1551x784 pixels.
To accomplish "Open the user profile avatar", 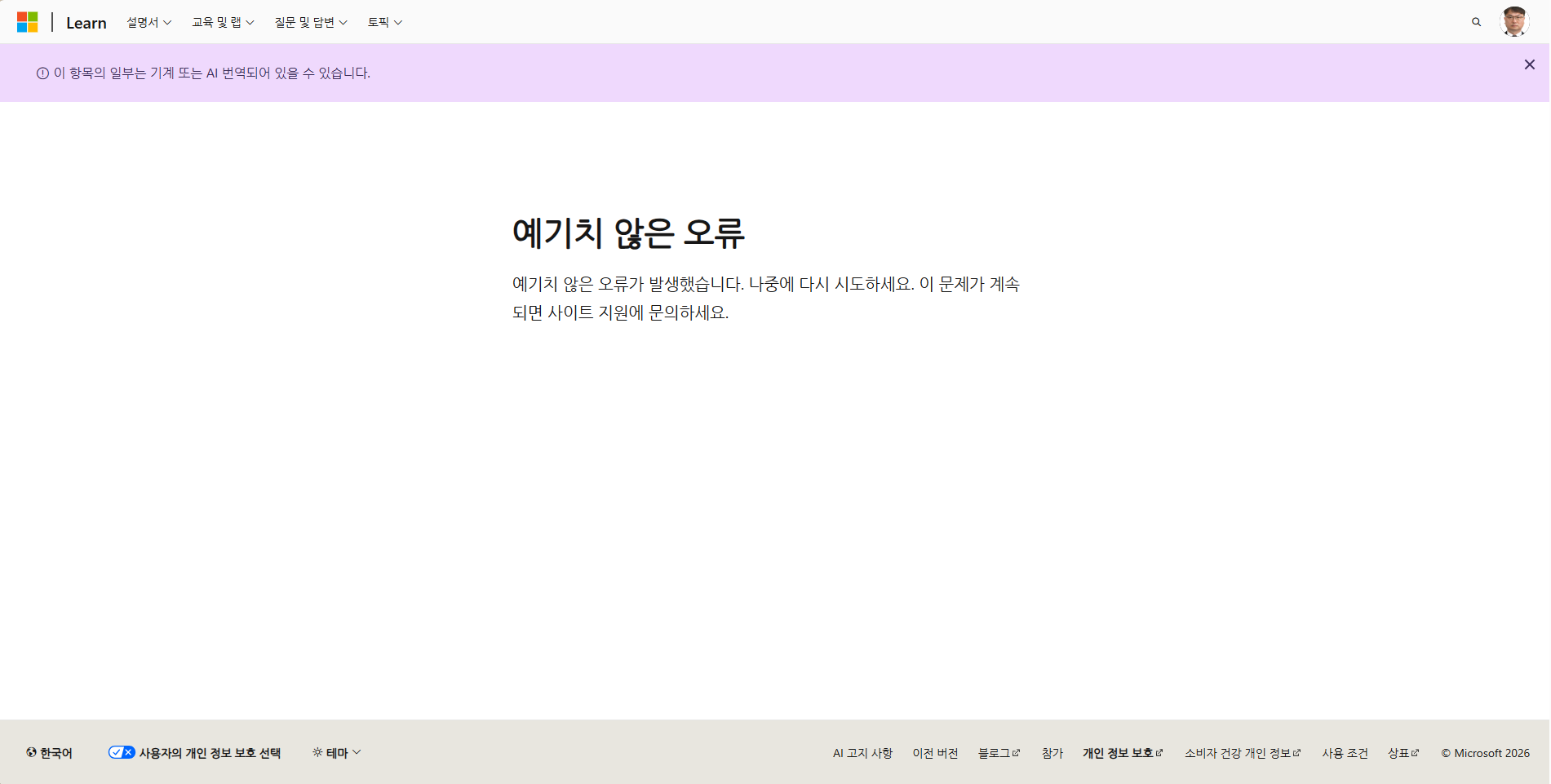I will point(1514,22).
